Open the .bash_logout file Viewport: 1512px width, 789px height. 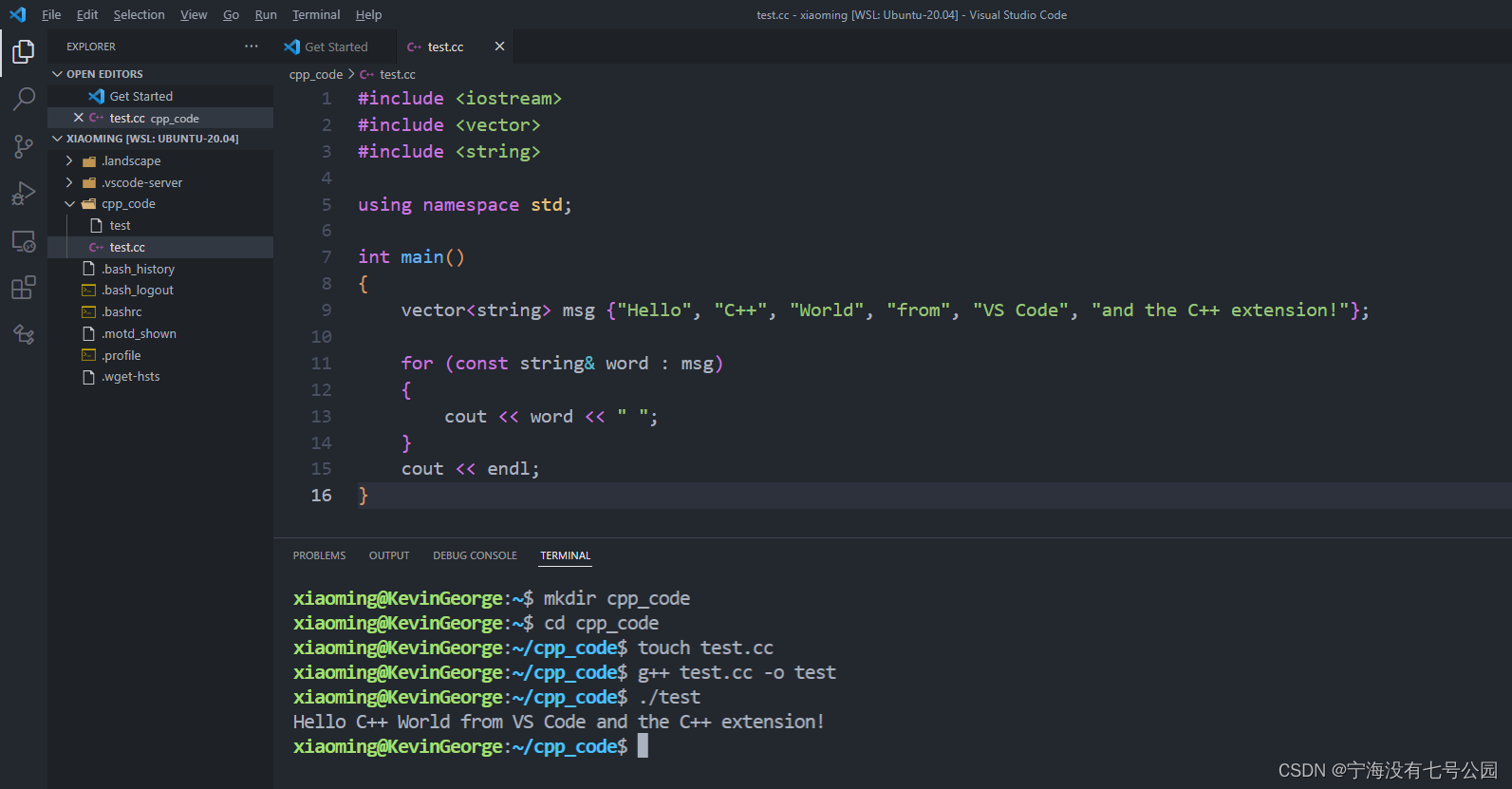160,291
